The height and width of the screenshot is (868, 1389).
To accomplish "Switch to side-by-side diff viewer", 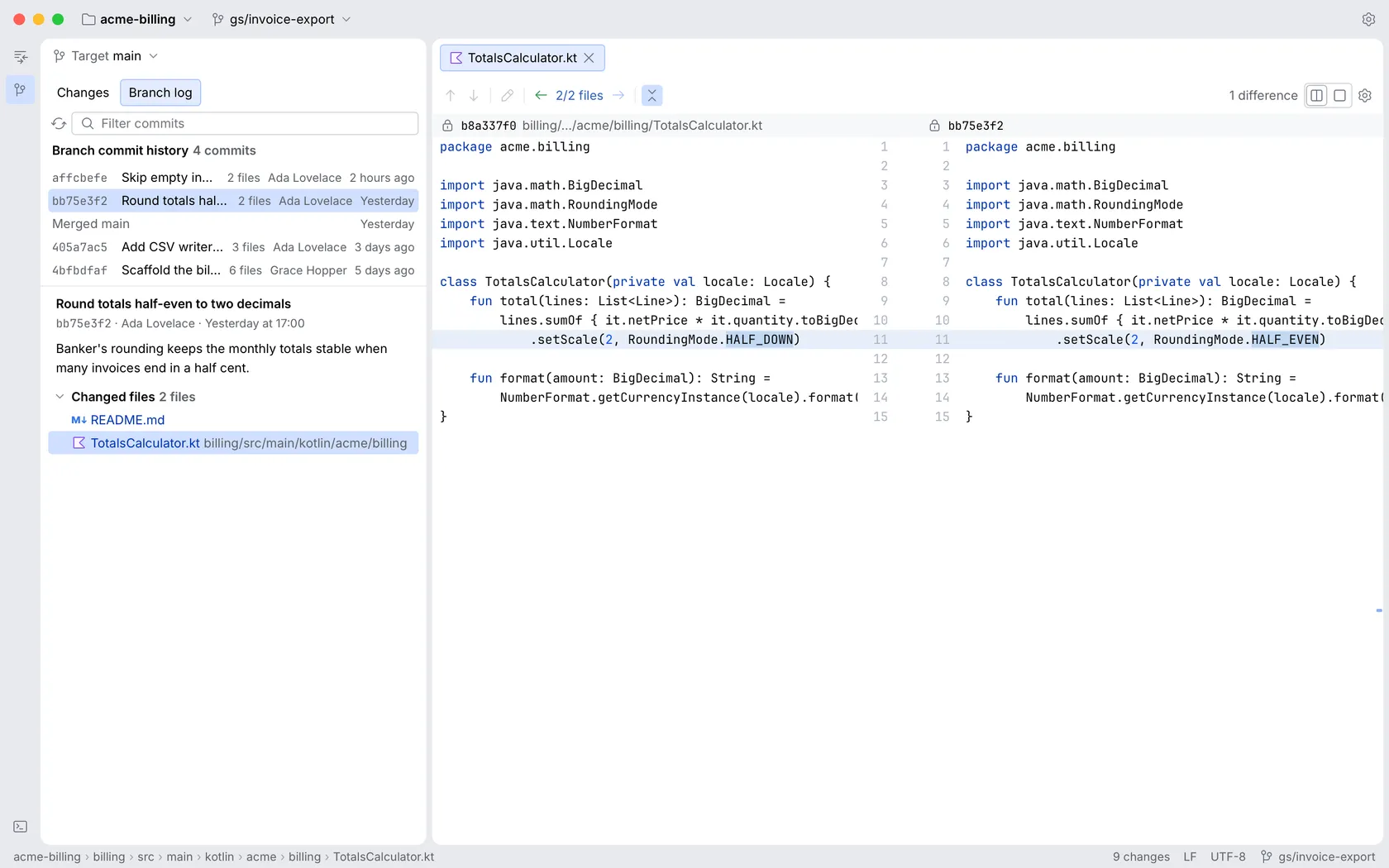I will (x=1317, y=95).
